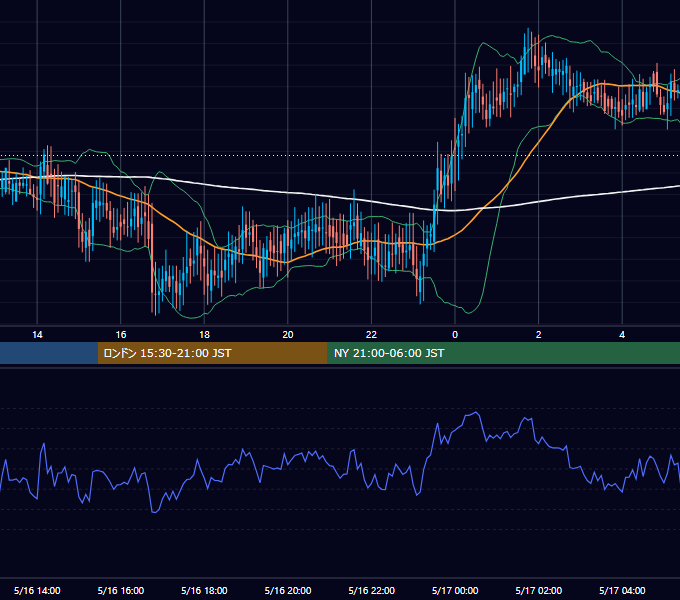Click the hour label 0 on price chart axis
The image size is (680, 600).
[455, 335]
